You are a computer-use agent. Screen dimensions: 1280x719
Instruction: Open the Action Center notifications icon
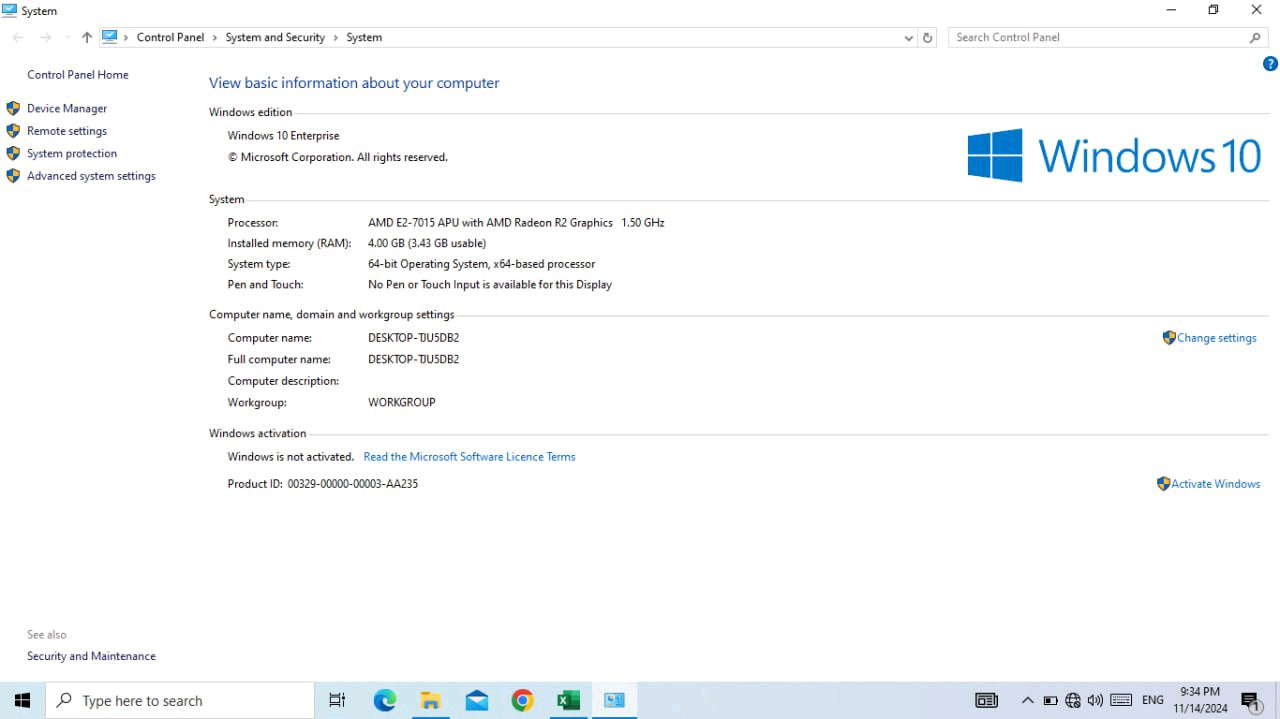[1250, 701]
